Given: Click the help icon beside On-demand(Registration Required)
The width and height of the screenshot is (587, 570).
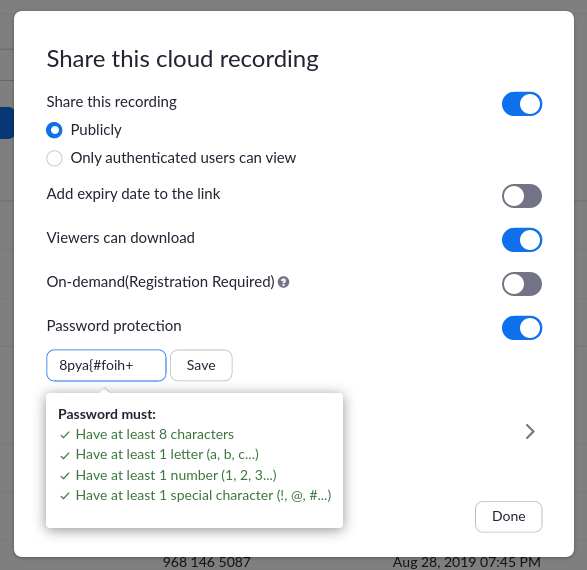Looking at the screenshot, I should (x=283, y=282).
